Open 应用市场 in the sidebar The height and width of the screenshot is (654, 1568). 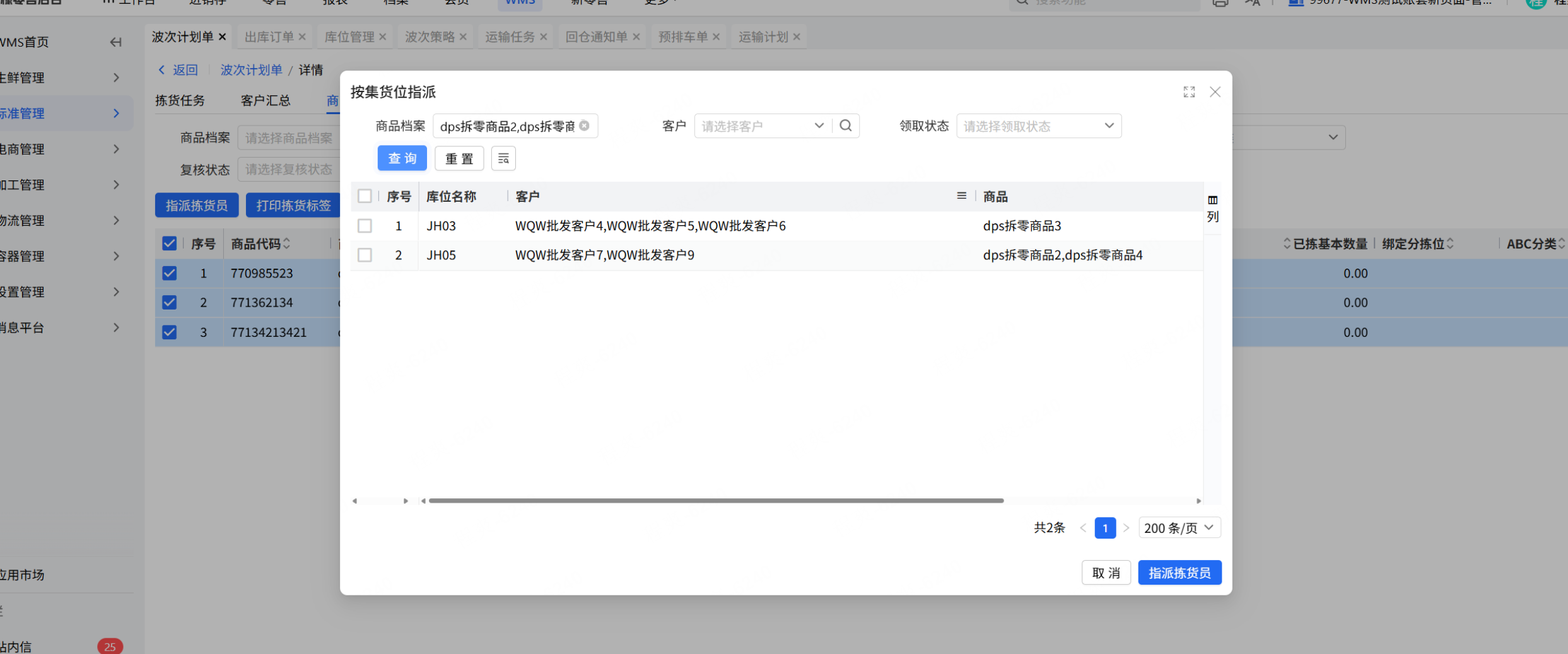point(23,575)
